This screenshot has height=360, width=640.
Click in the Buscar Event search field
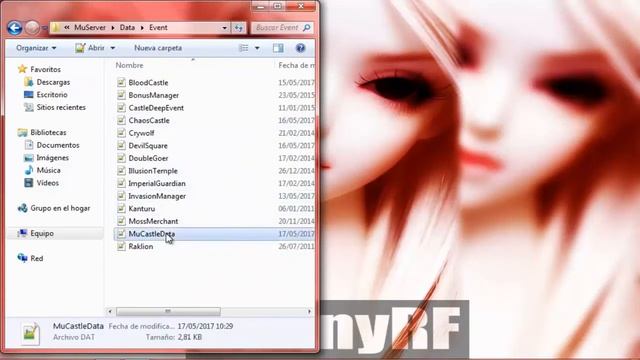[278, 28]
